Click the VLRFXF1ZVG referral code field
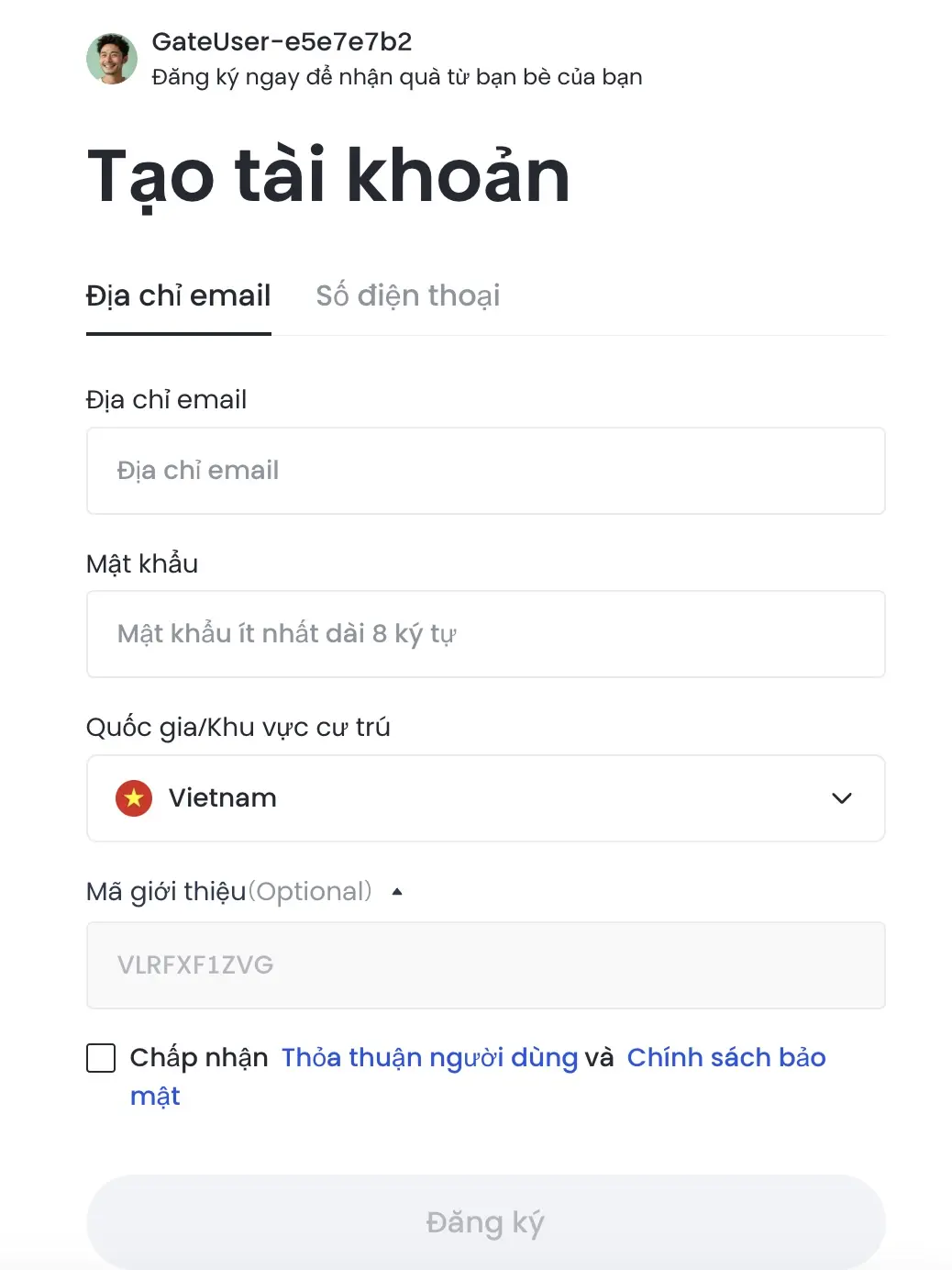The height and width of the screenshot is (1270, 952). (x=485, y=965)
